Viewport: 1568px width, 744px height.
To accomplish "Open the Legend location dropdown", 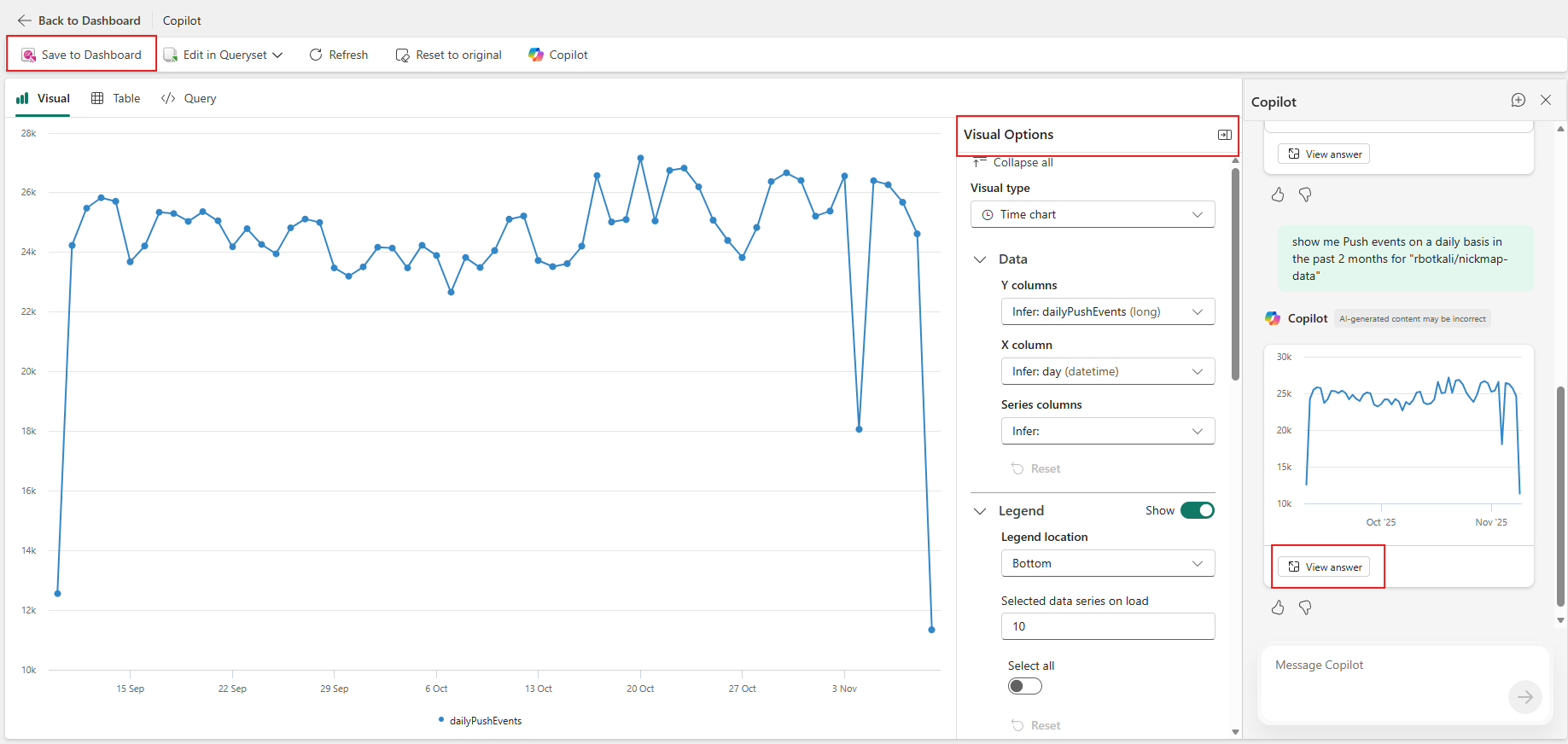I will (1107, 563).
